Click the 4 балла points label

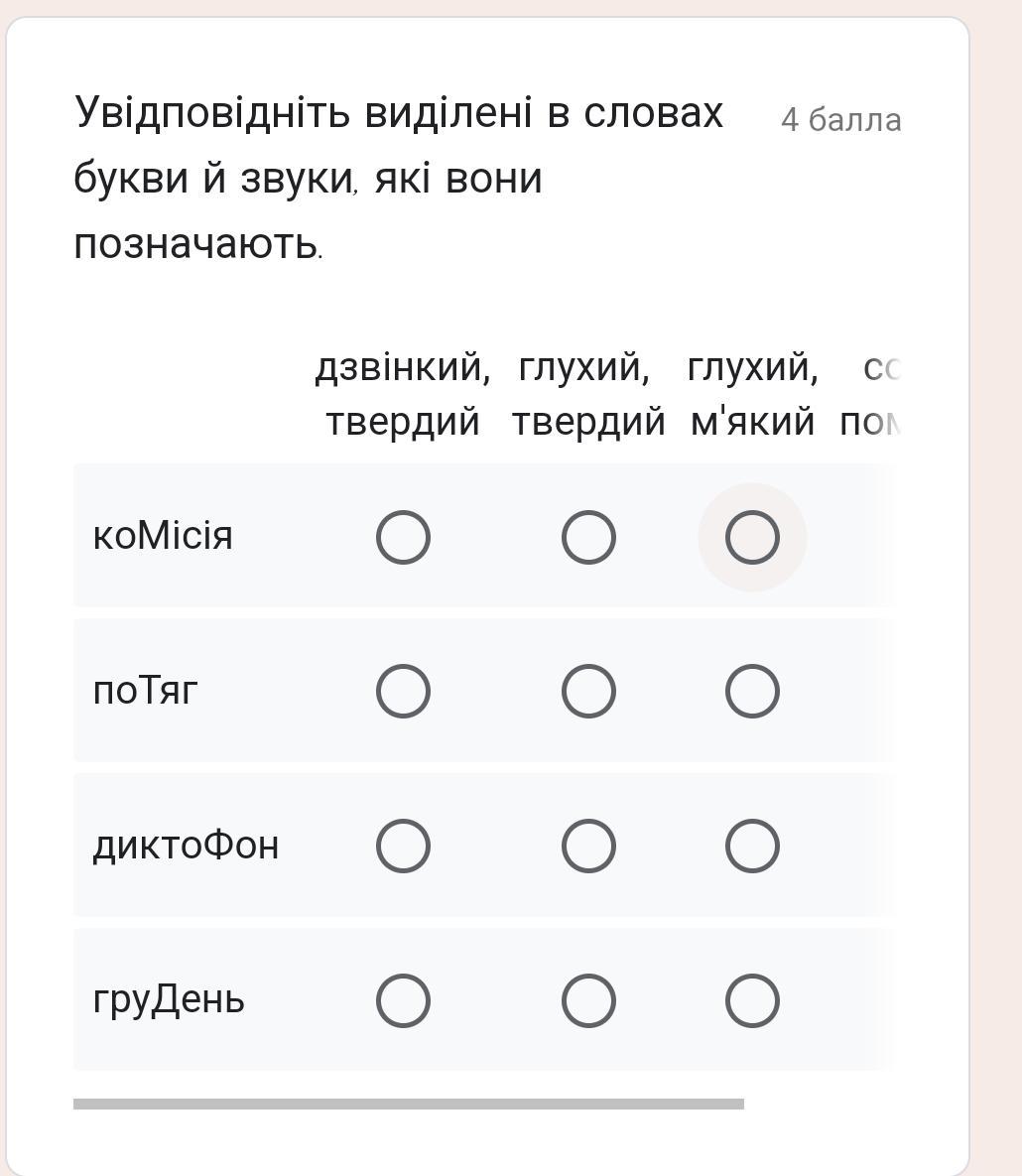(x=840, y=120)
